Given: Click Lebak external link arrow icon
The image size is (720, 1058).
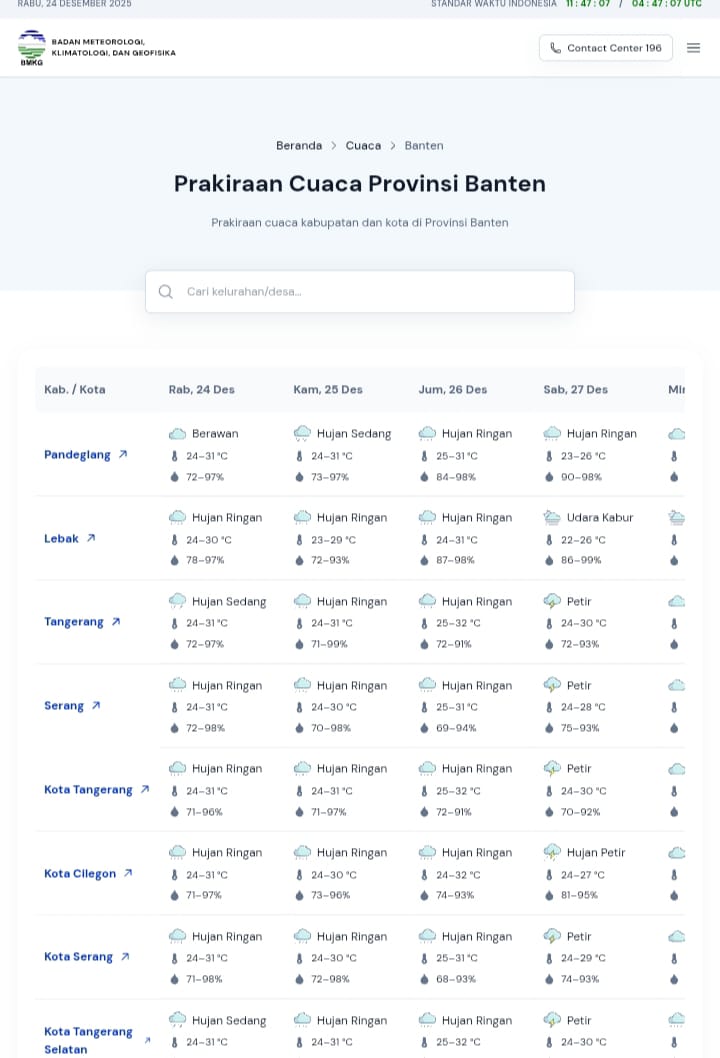Looking at the screenshot, I should pos(91,538).
